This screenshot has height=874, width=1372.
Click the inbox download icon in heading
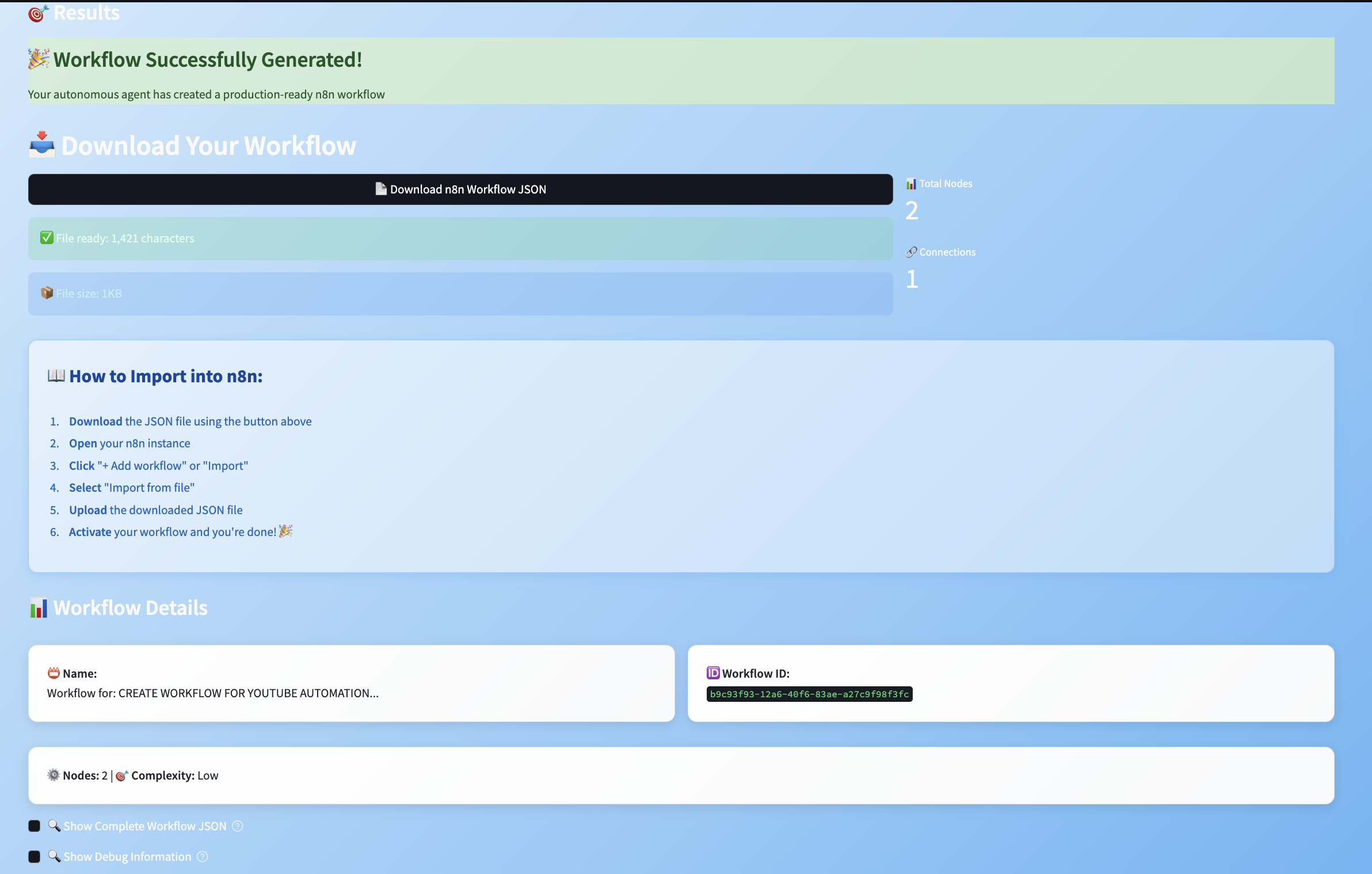point(42,145)
